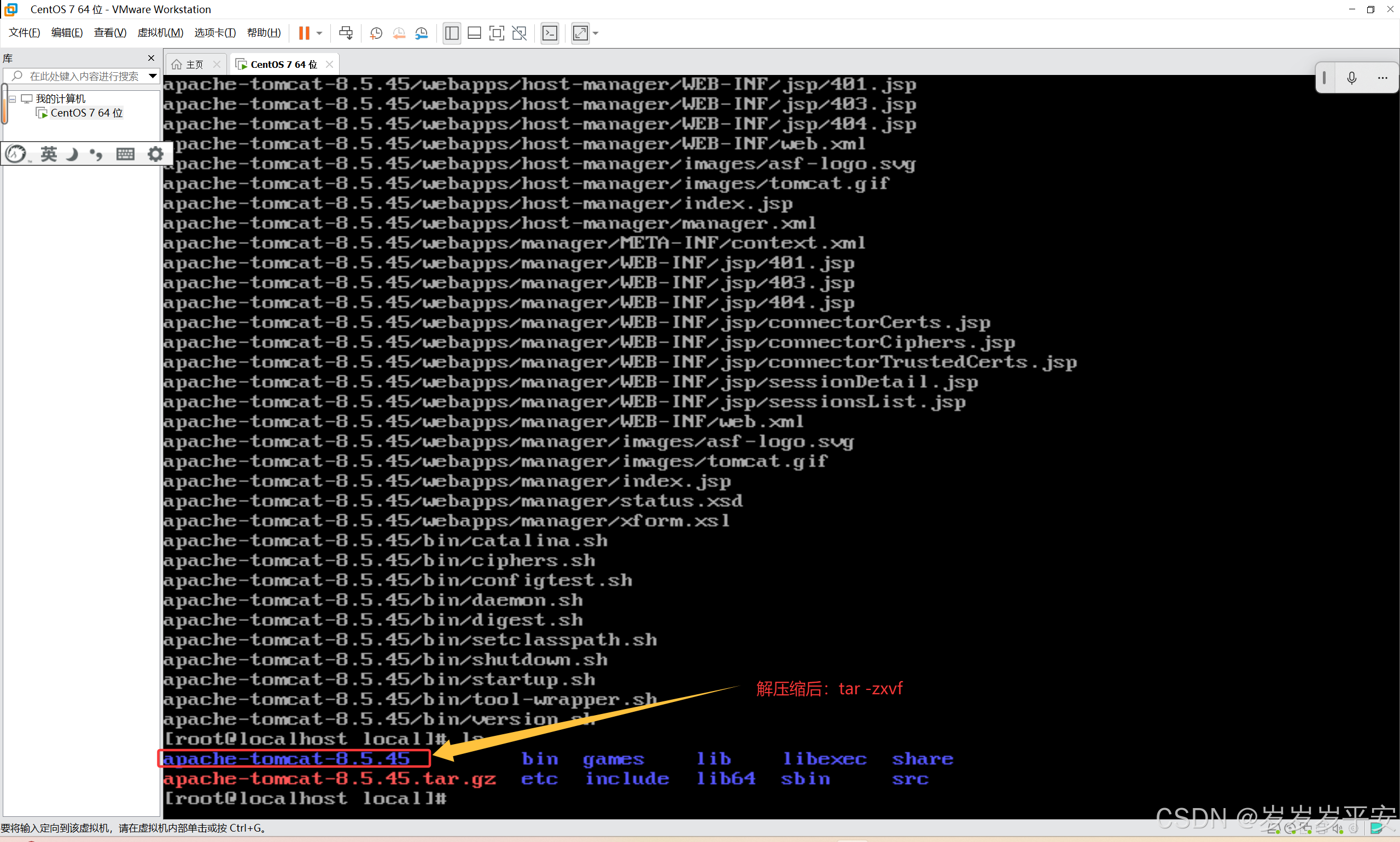Close the 主页 tab
The image size is (1400, 842).
217,64
